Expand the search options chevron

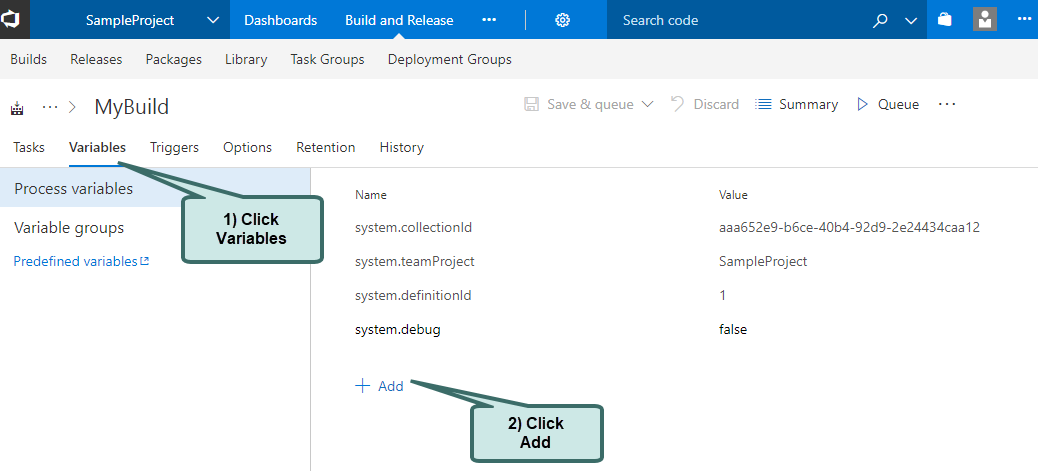tap(910, 20)
